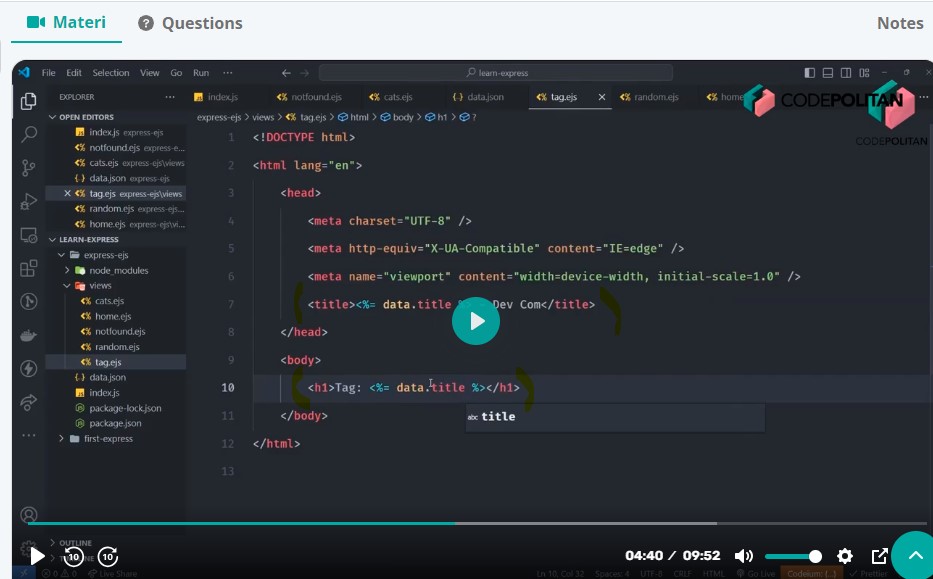This screenshot has height=579, width=933.
Task: Open the Source Control icon in activity bar
Action: coord(28,168)
